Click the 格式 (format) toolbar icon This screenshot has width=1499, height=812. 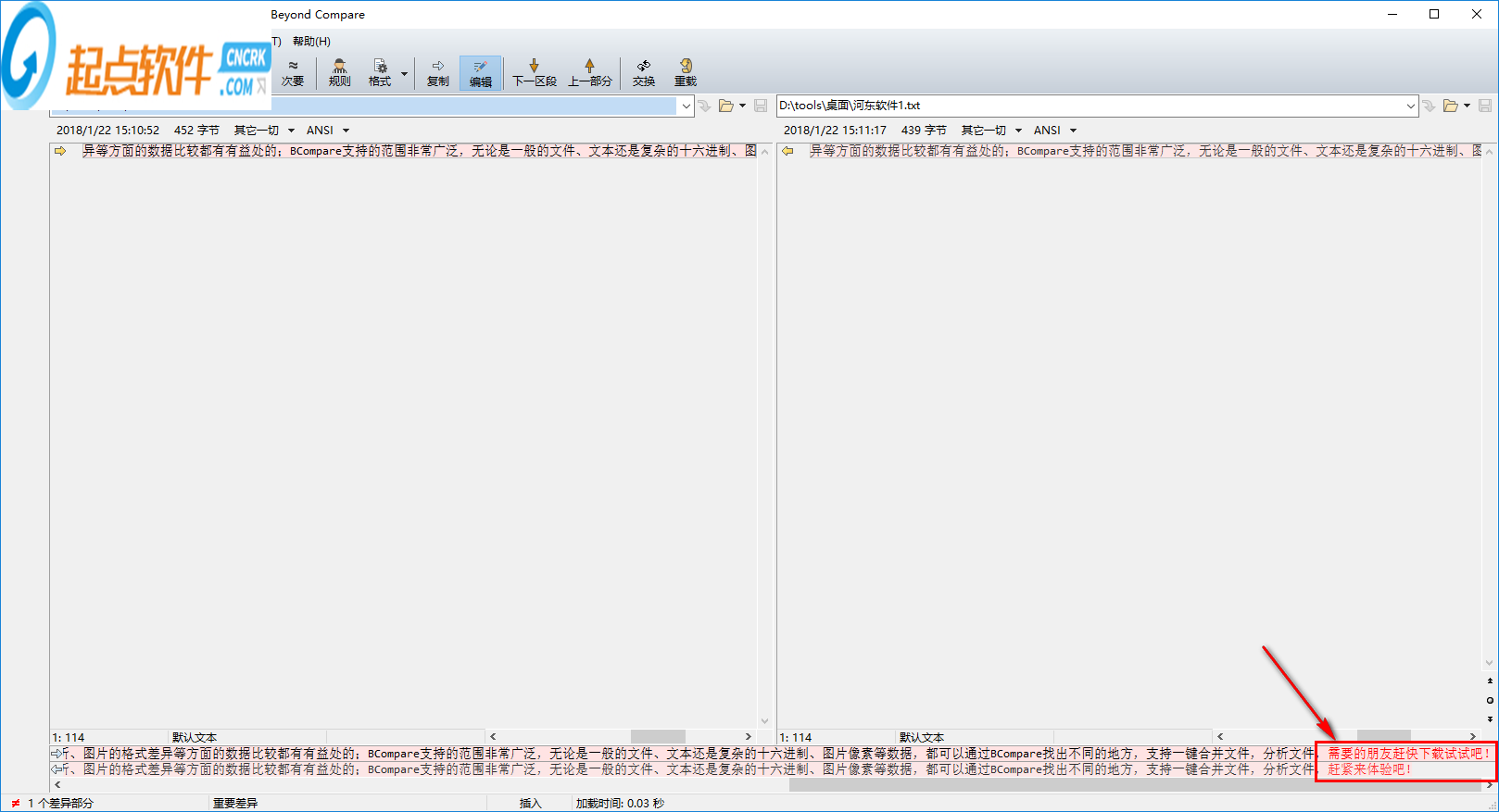380,73
